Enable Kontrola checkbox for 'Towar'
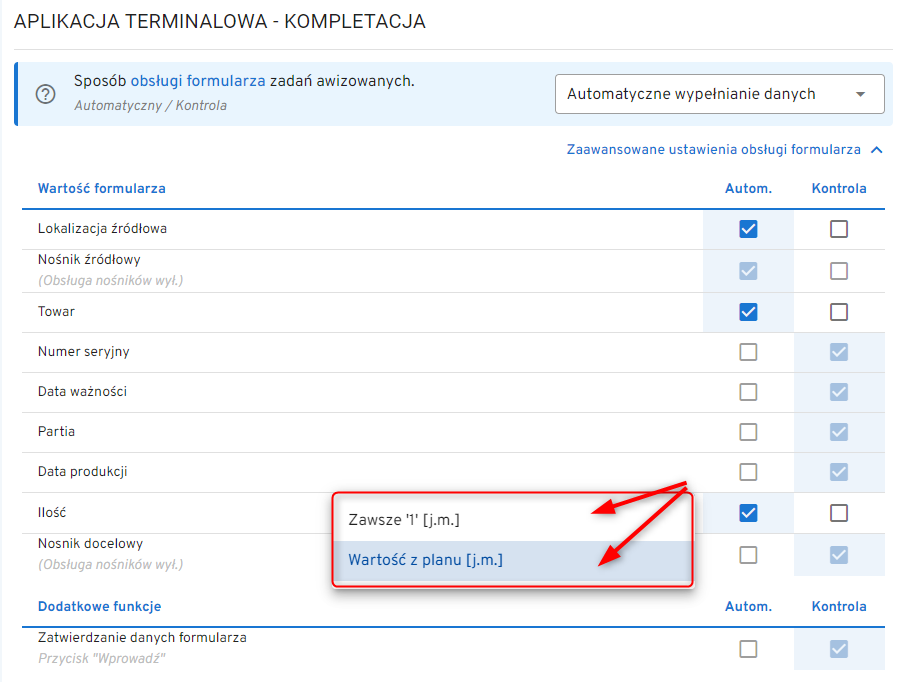This screenshot has width=902, height=682. pos(839,312)
